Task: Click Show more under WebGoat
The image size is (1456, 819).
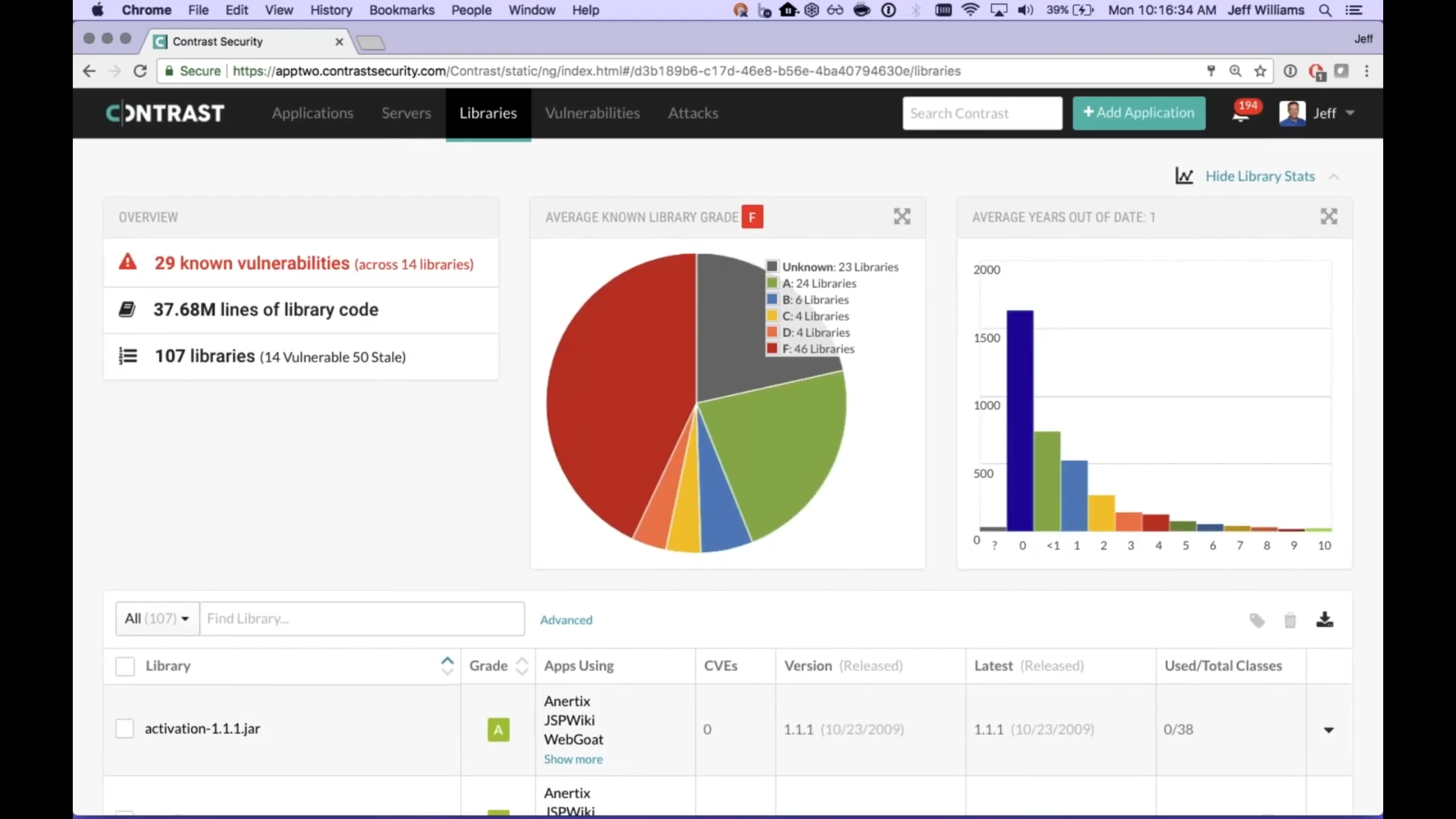Action: [x=573, y=759]
